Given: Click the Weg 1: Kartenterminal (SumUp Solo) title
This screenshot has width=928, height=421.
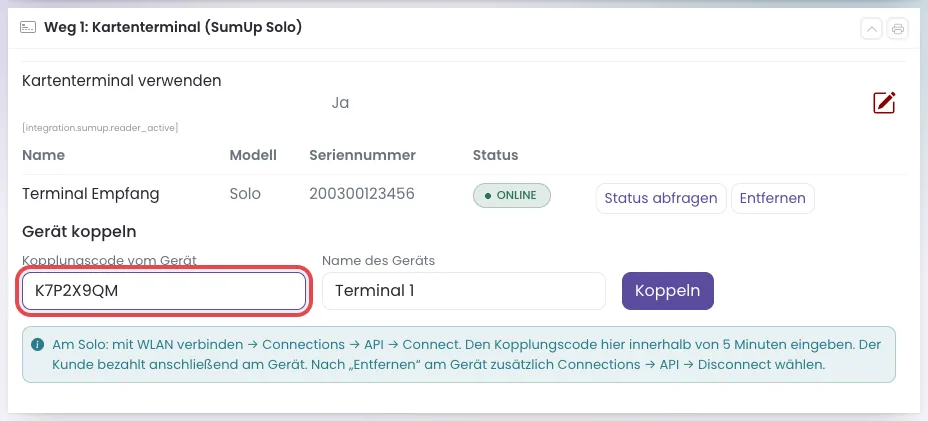Looking at the screenshot, I should tap(173, 27).
